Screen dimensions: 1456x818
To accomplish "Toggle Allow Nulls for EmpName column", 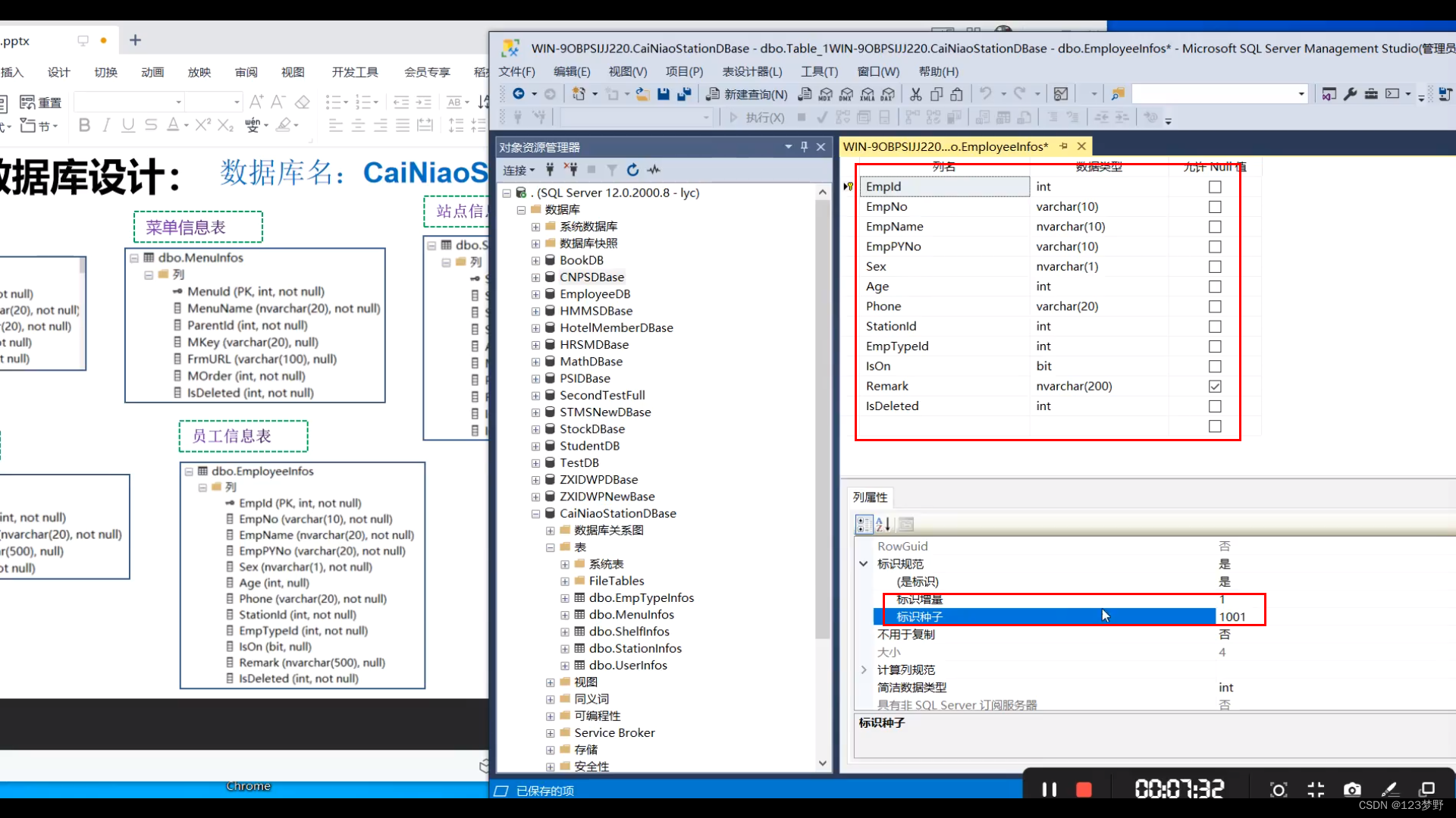I will click(1215, 227).
